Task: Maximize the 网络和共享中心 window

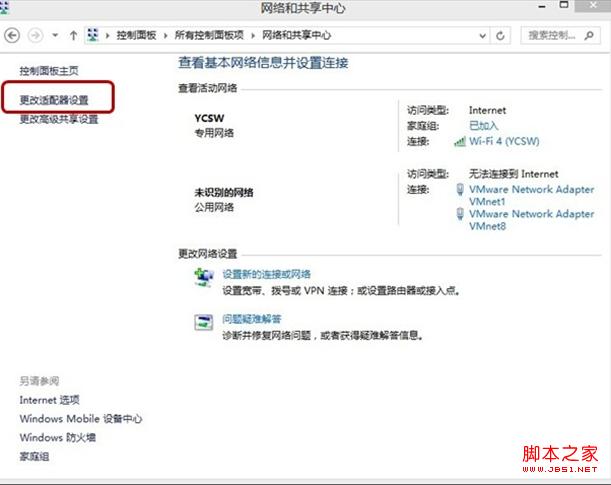Action: [564, 5]
